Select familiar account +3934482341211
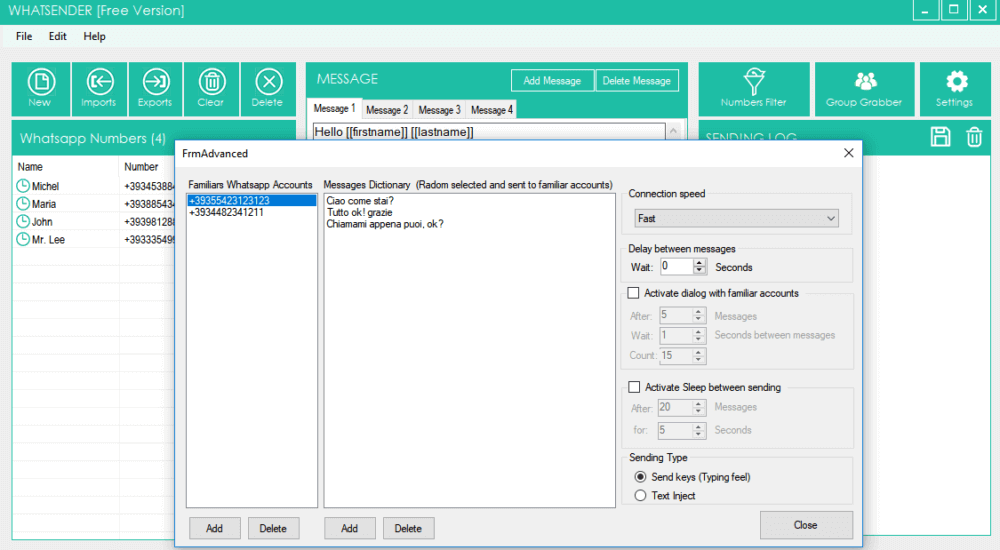Screen dimensions: 1000x550 click(x=252, y=212)
